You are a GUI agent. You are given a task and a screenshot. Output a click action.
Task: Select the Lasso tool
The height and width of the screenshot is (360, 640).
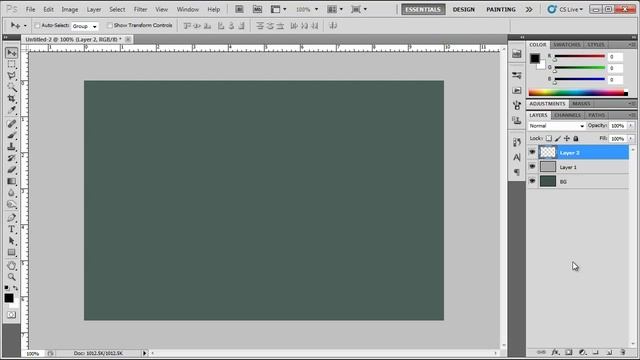11,76
